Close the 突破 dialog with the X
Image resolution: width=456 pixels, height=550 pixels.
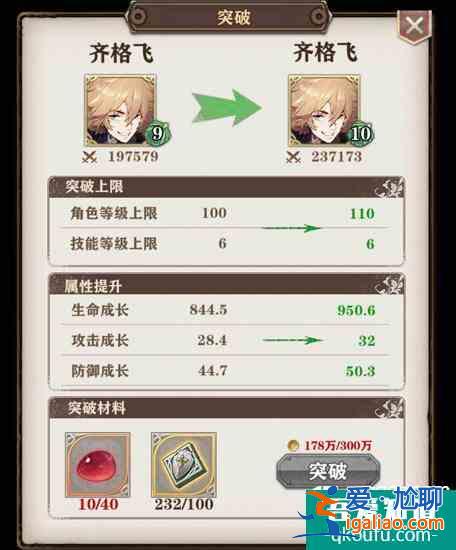[x=414, y=26]
